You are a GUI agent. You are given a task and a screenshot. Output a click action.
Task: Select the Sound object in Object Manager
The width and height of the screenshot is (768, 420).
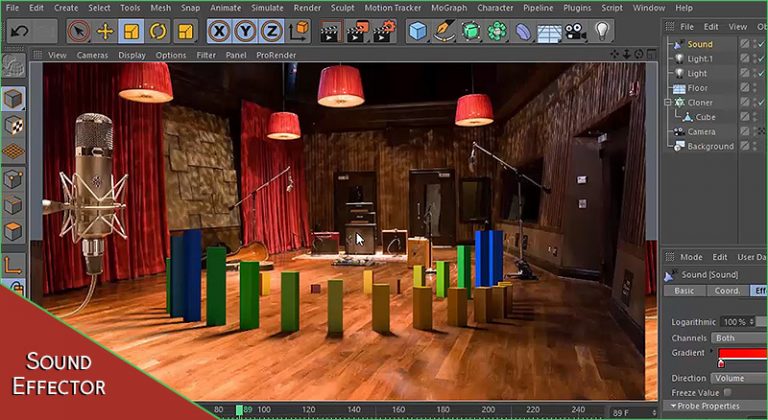(x=700, y=44)
